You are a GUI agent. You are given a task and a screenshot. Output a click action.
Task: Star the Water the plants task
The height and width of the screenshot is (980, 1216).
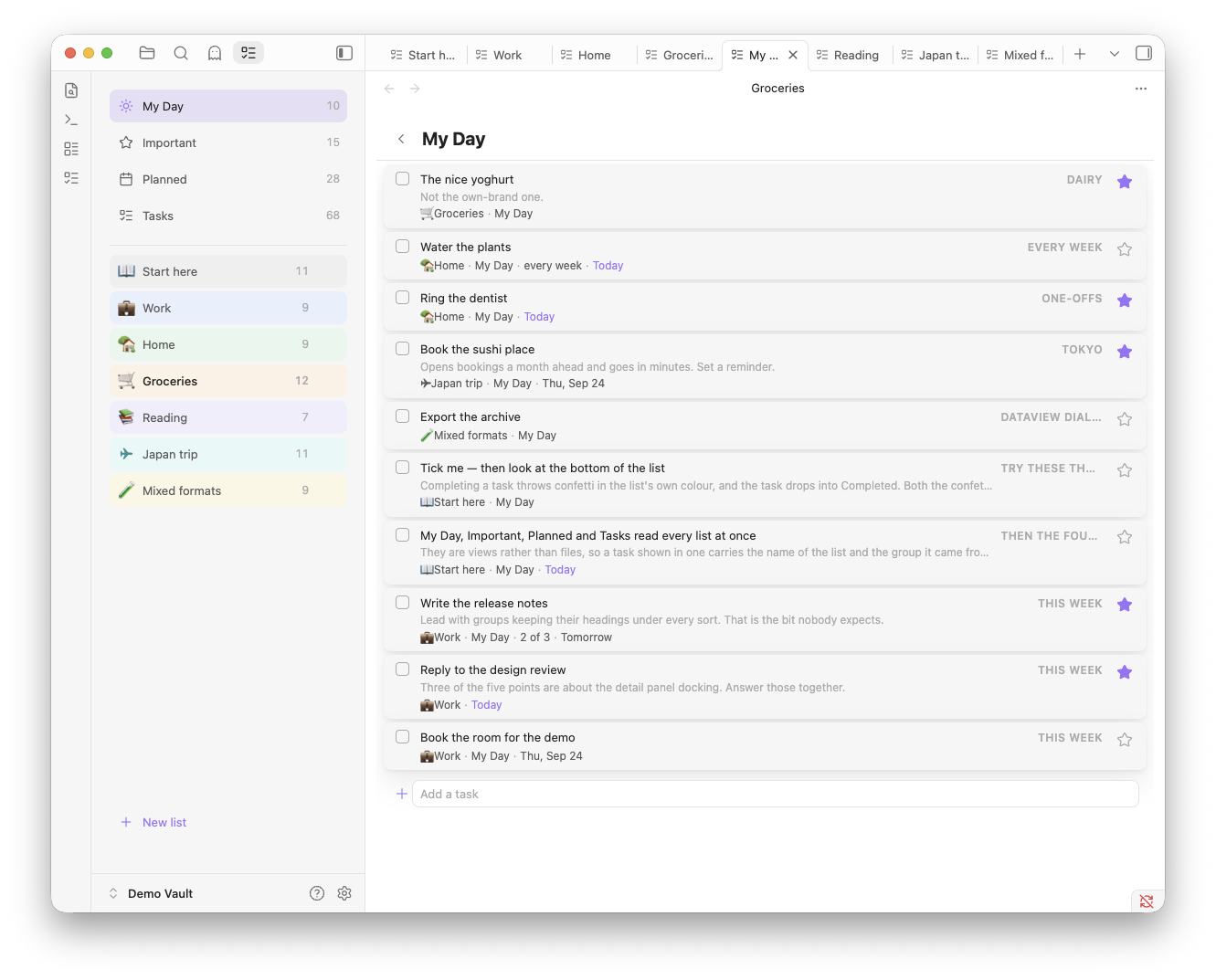[1125, 248]
